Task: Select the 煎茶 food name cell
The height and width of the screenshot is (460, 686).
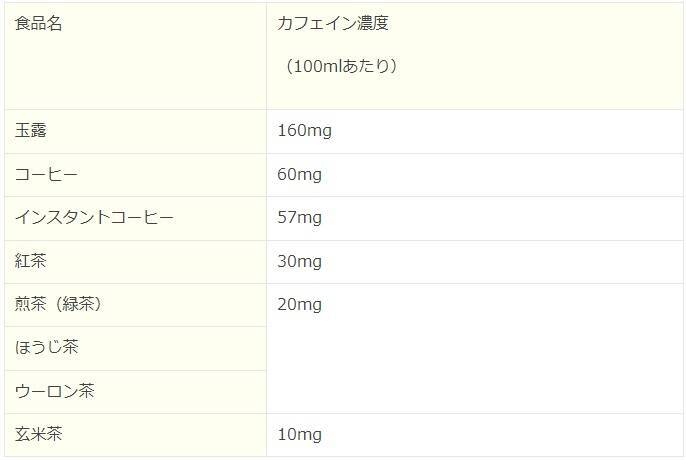Action: pos(31,305)
